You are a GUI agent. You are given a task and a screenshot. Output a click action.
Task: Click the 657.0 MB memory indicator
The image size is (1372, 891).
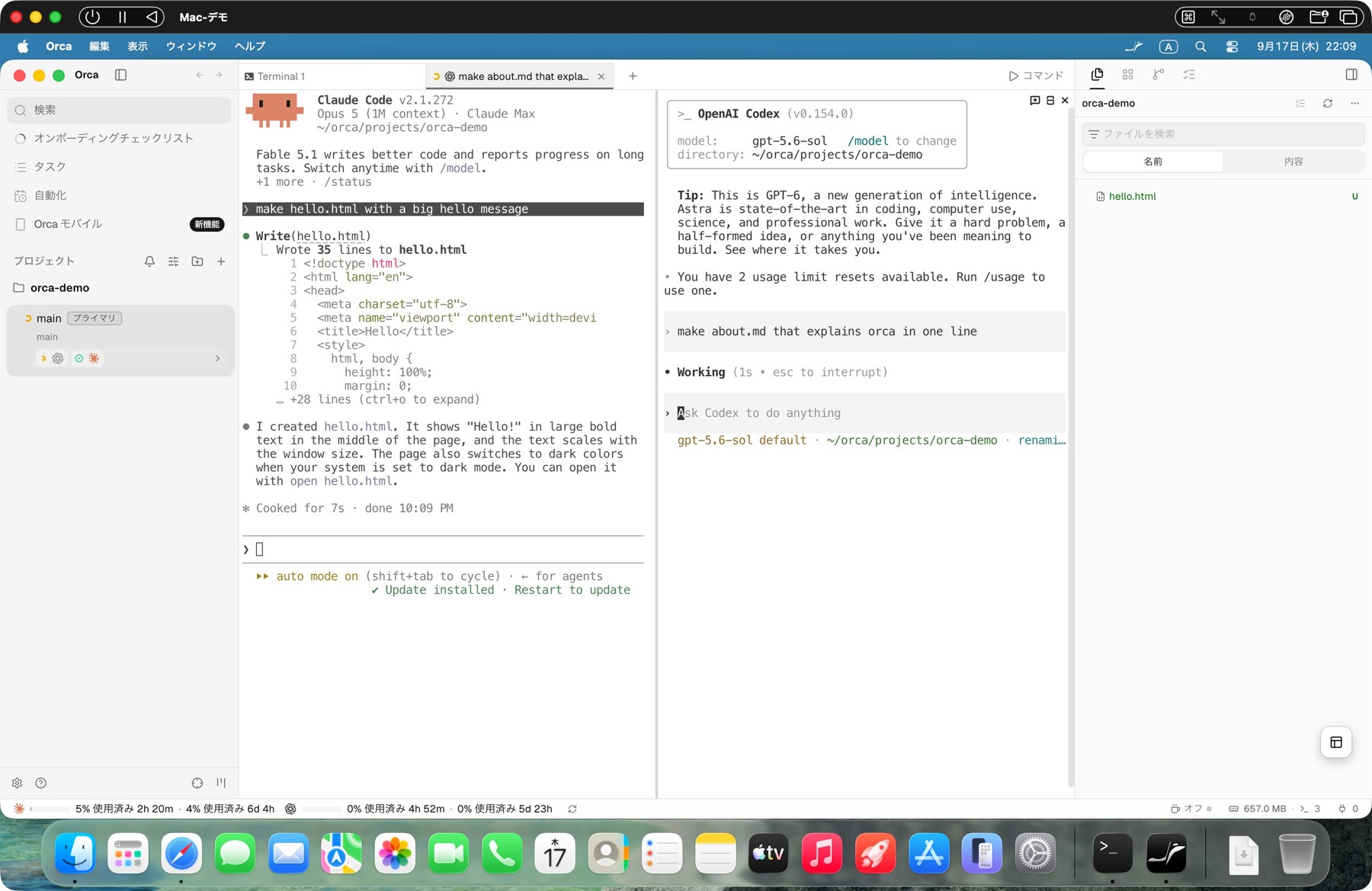[x=1257, y=809]
